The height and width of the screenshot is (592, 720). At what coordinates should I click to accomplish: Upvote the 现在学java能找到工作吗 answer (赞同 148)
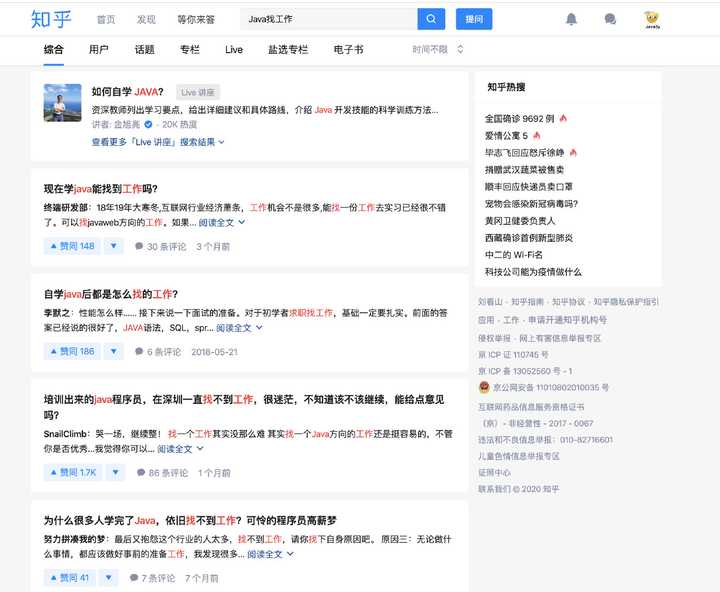coord(72,246)
